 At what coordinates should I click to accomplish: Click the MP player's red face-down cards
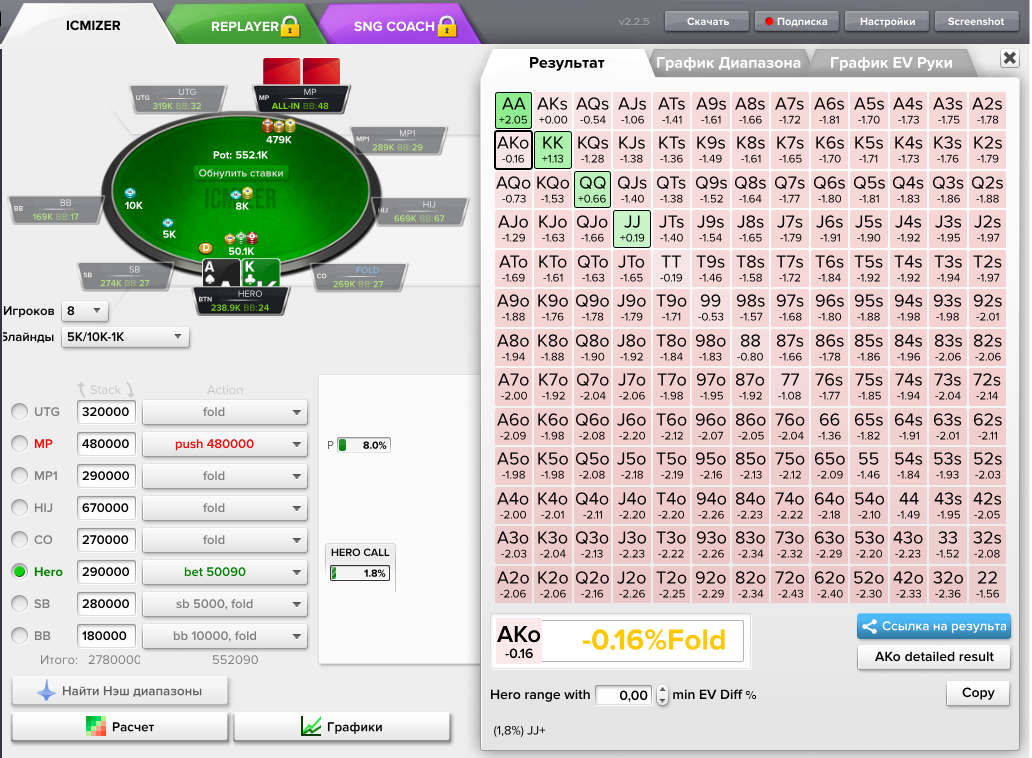(301, 71)
